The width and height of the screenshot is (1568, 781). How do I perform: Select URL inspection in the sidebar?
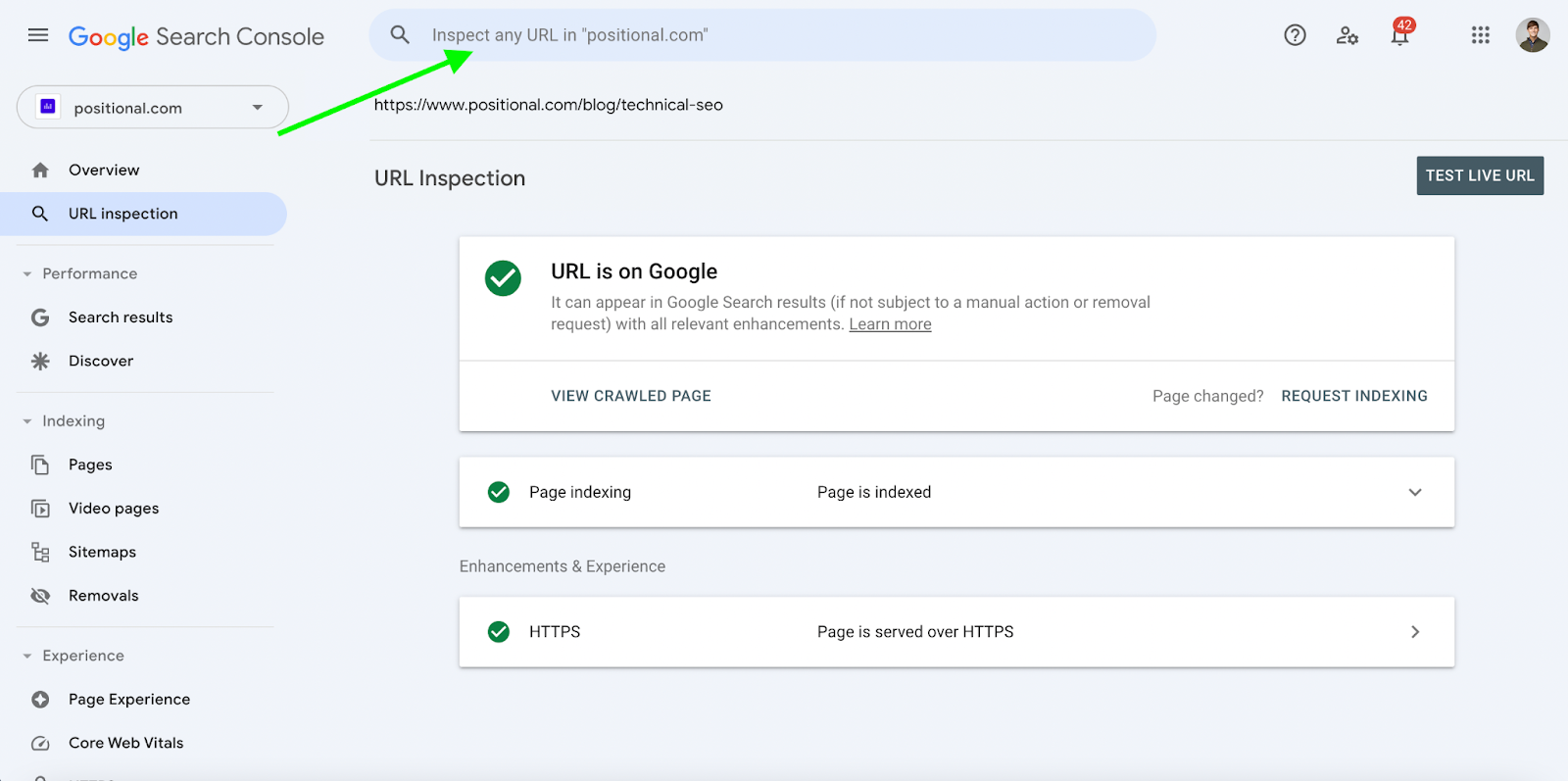pos(143,214)
